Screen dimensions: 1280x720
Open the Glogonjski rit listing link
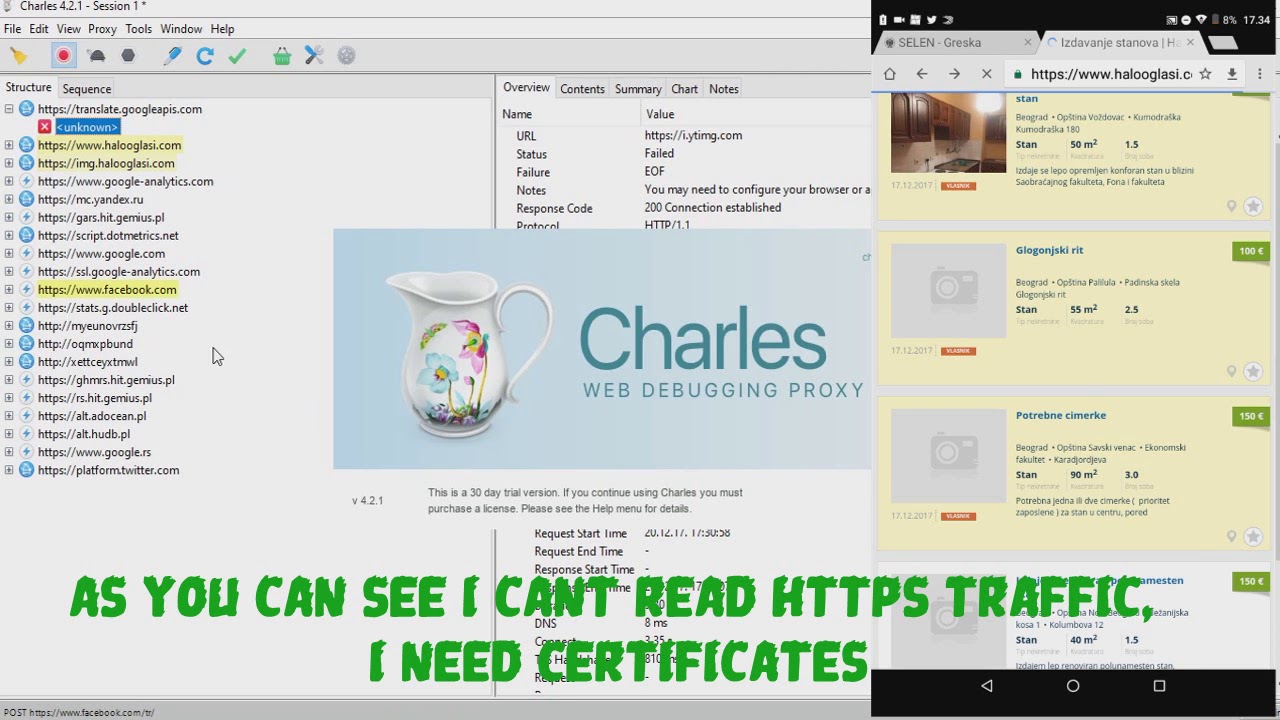tap(1049, 250)
